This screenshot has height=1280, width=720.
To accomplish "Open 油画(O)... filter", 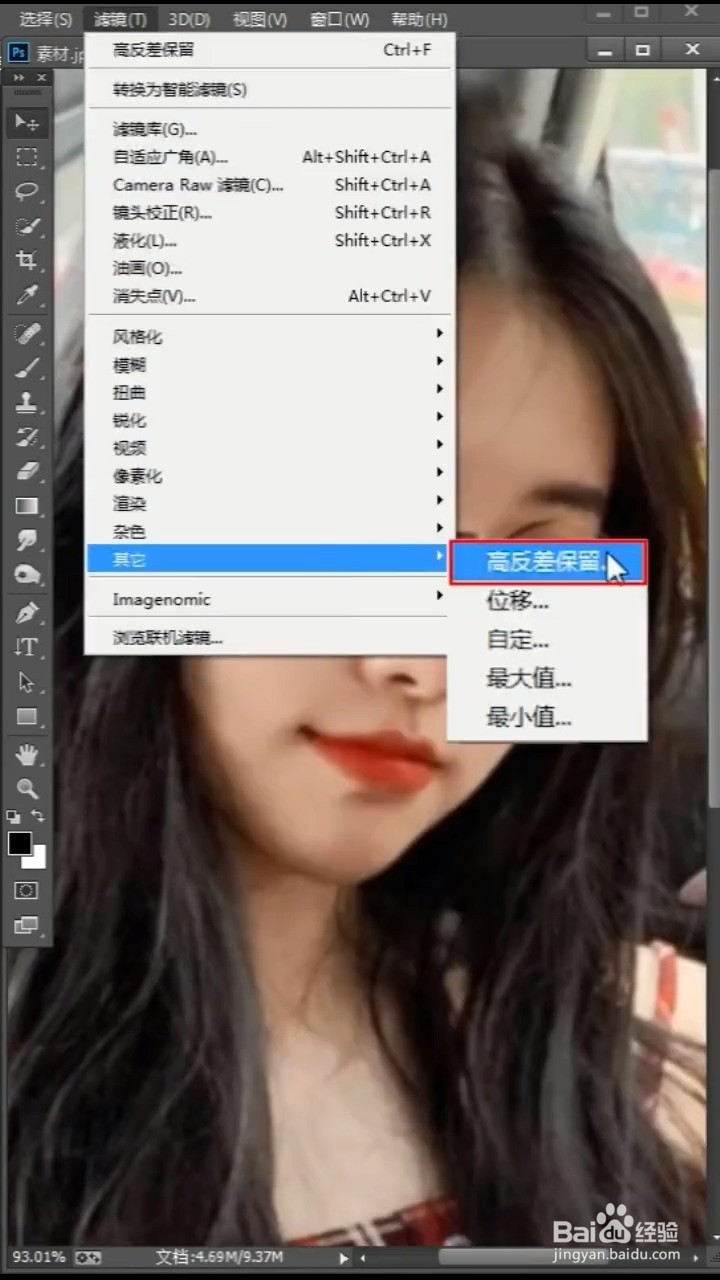I will click(x=270, y=268).
